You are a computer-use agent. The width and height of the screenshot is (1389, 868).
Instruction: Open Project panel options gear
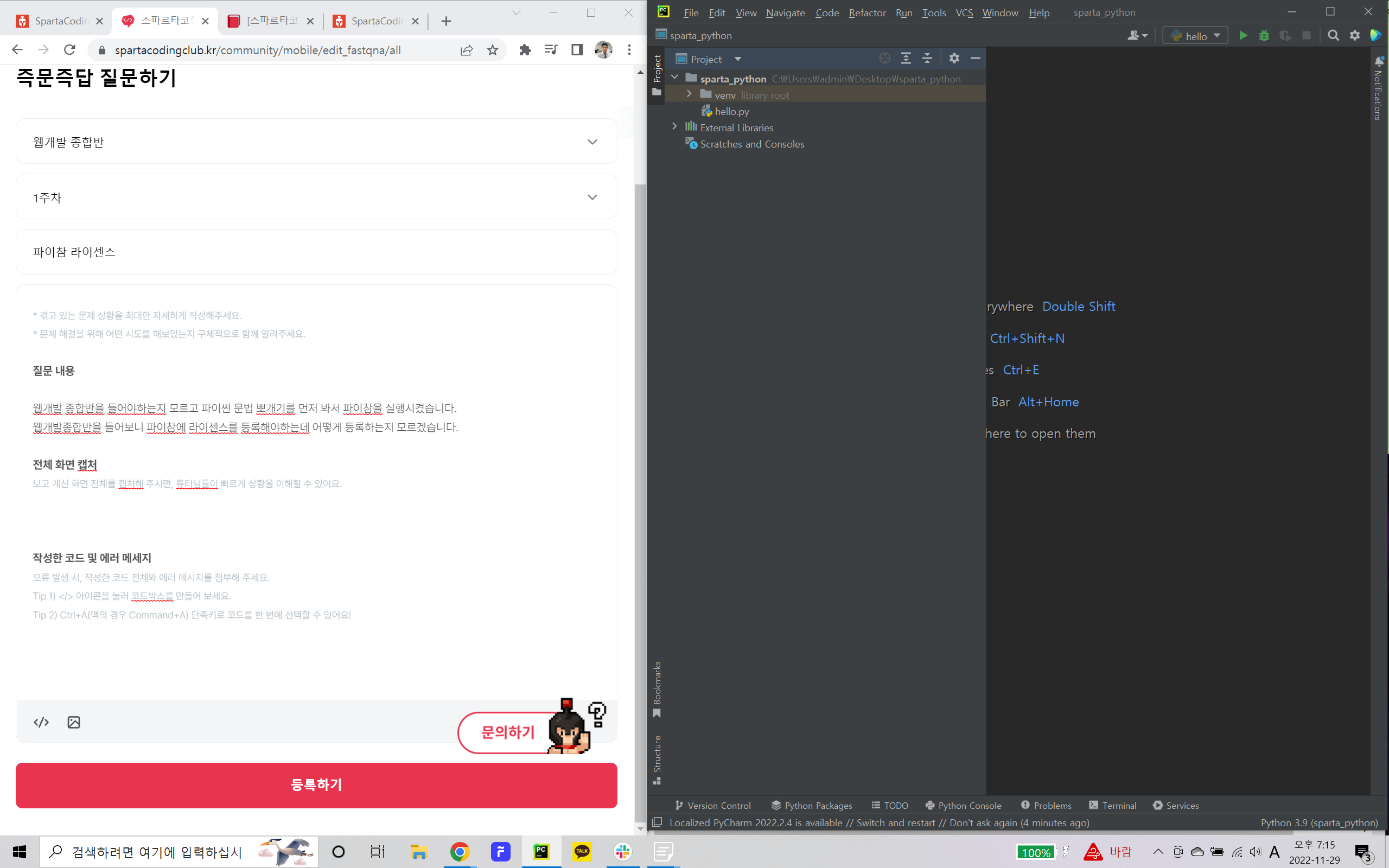(x=954, y=59)
